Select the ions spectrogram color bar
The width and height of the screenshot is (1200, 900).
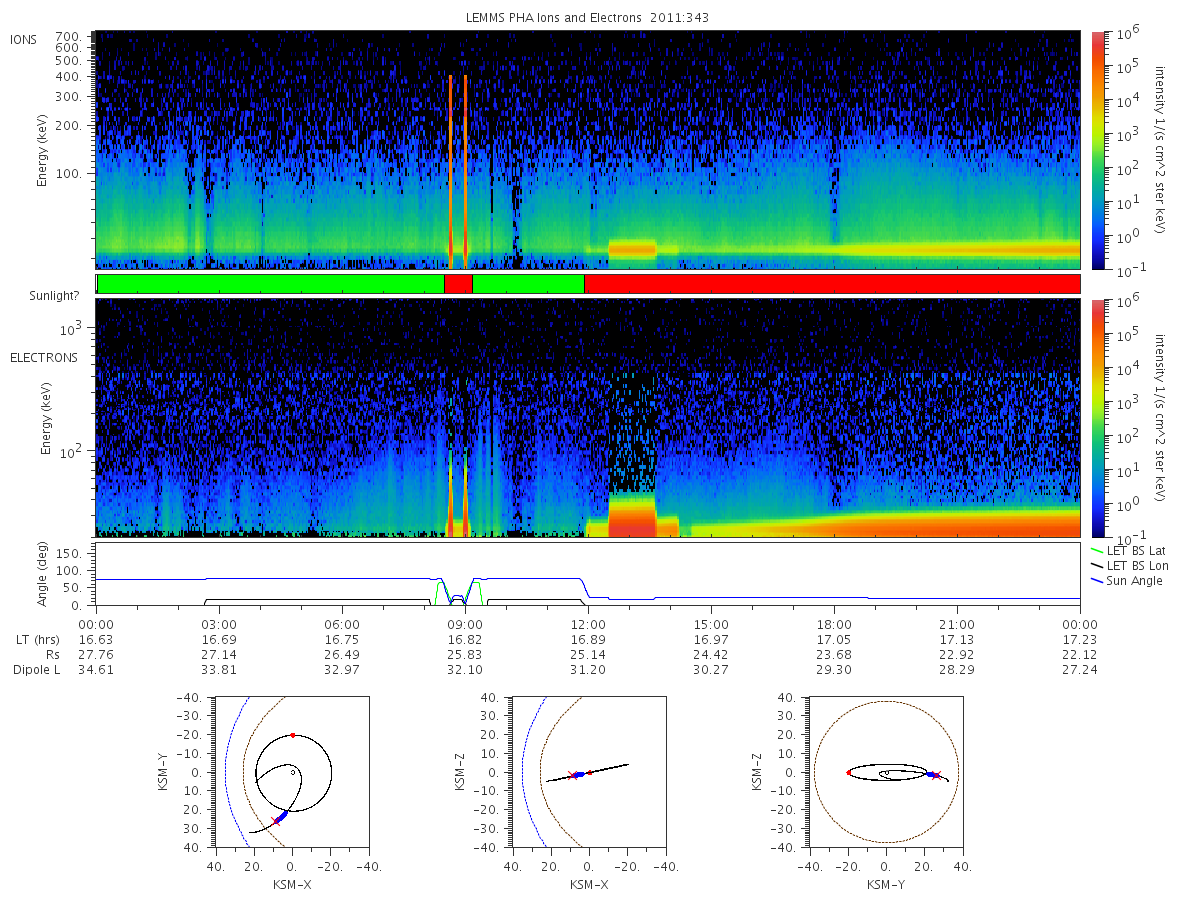coord(1097,150)
